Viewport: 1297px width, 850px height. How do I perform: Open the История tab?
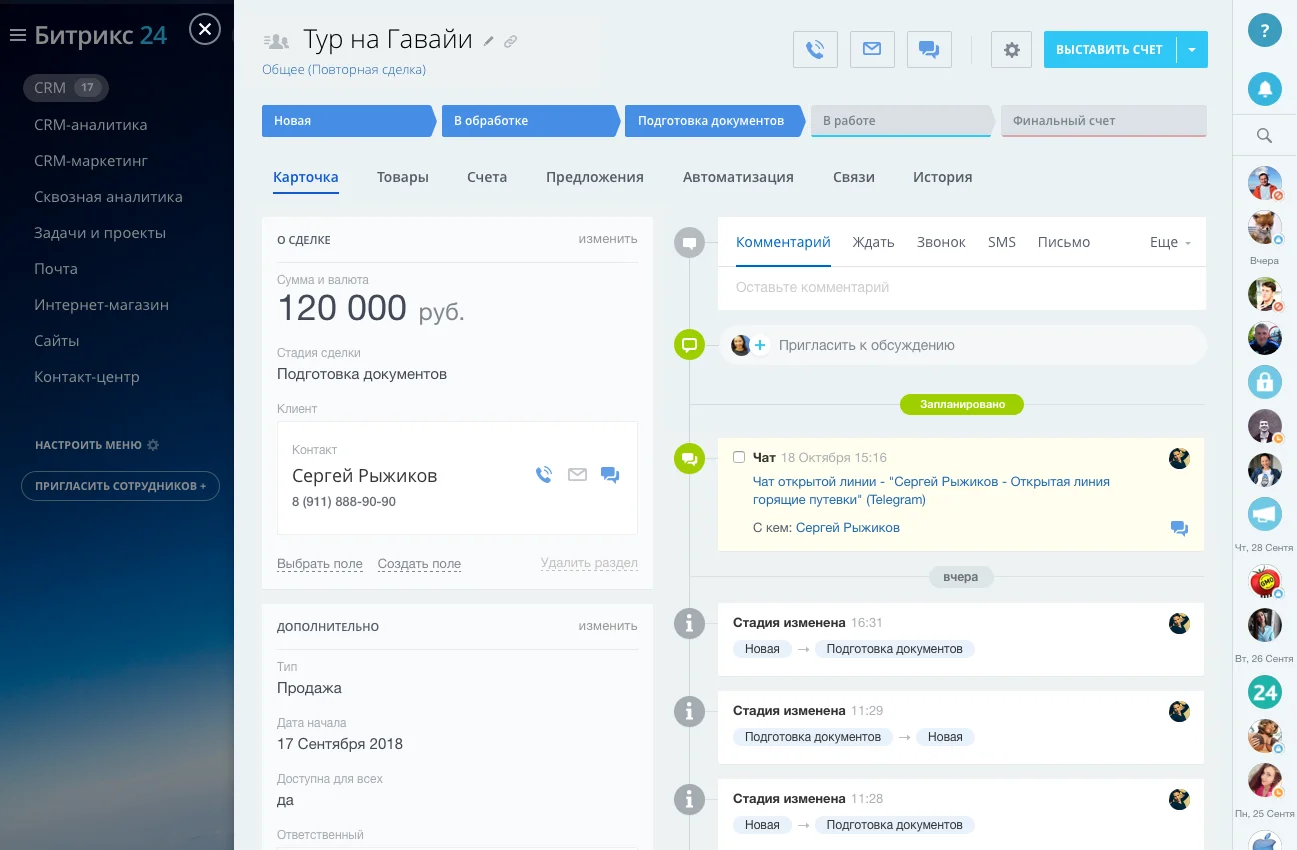(942, 177)
